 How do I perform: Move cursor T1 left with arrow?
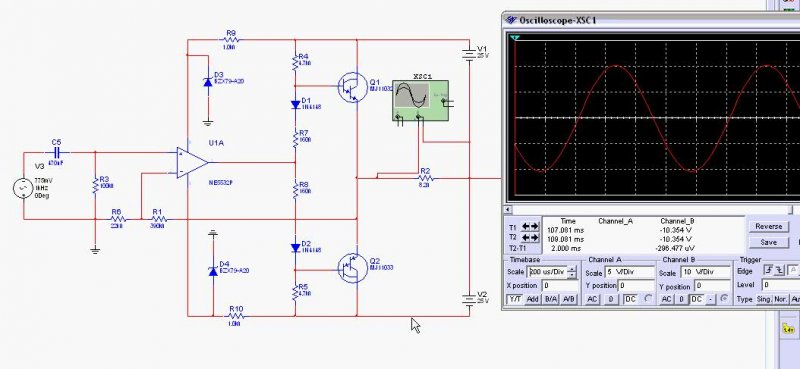point(526,226)
